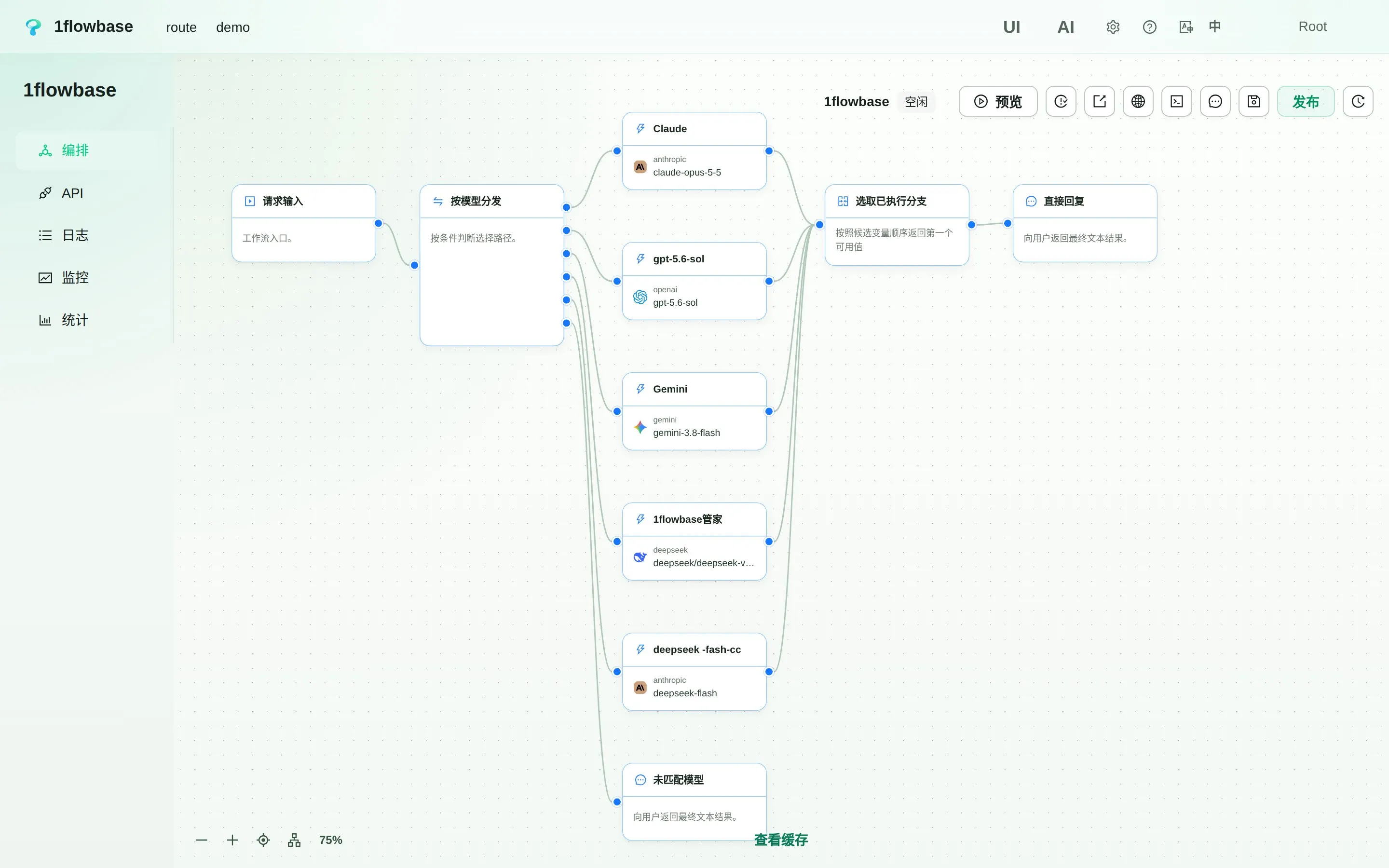Click the translate language icon
This screenshot has height=868, width=1389.
point(1186,27)
